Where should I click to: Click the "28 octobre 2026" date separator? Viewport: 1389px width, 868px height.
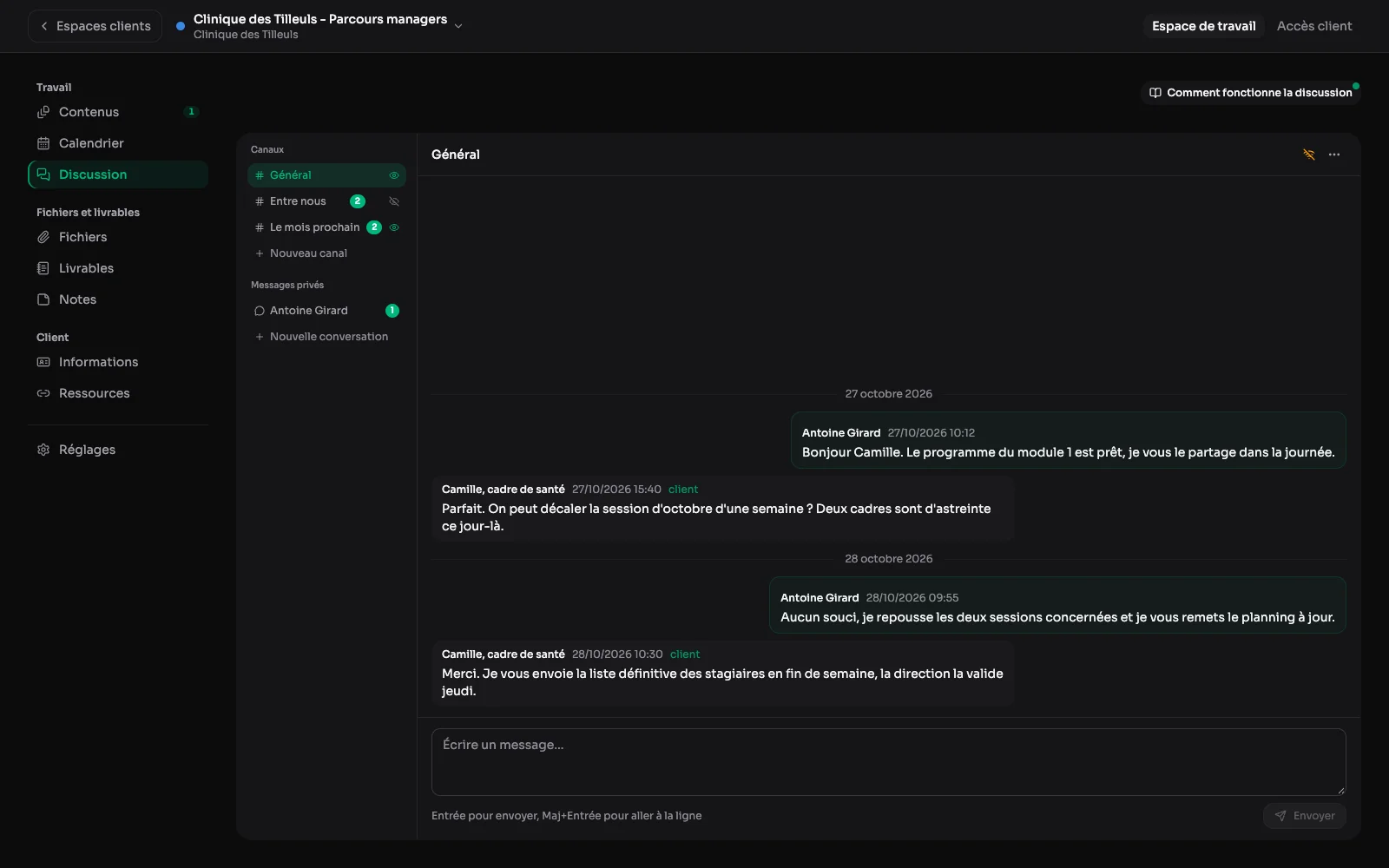pos(889,559)
